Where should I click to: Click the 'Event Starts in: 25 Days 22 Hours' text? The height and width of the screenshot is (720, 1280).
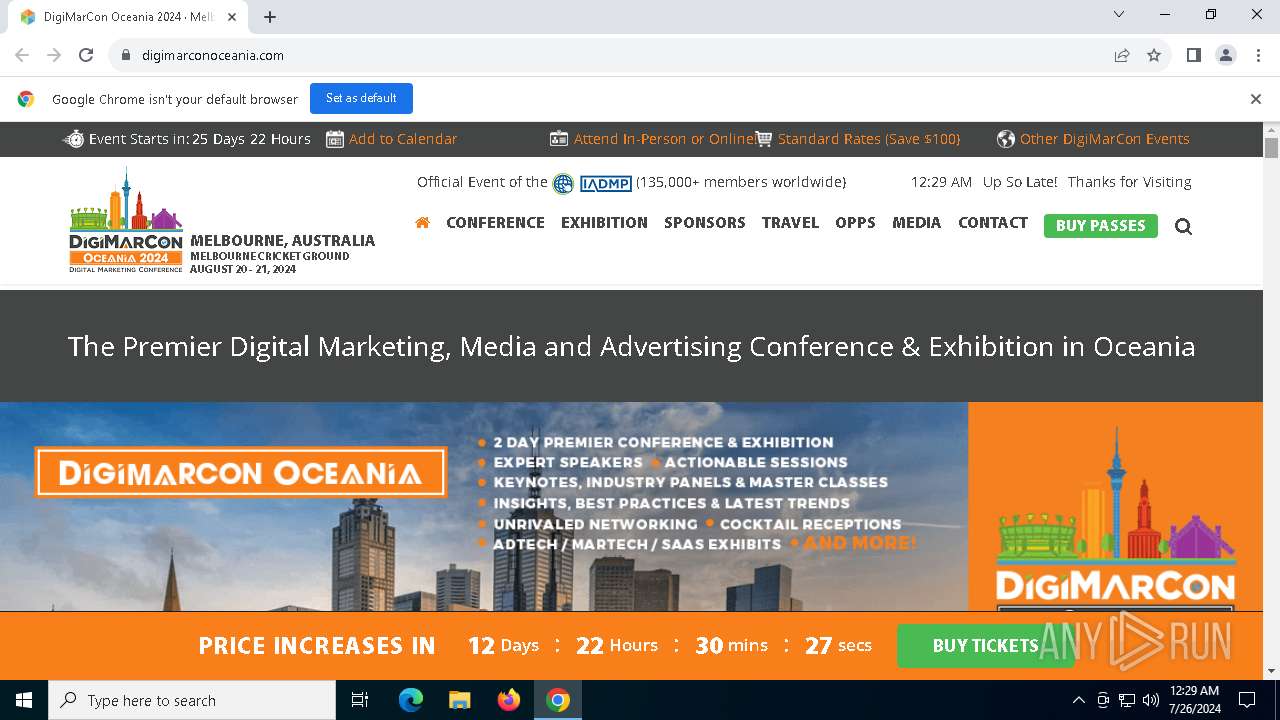(x=199, y=139)
